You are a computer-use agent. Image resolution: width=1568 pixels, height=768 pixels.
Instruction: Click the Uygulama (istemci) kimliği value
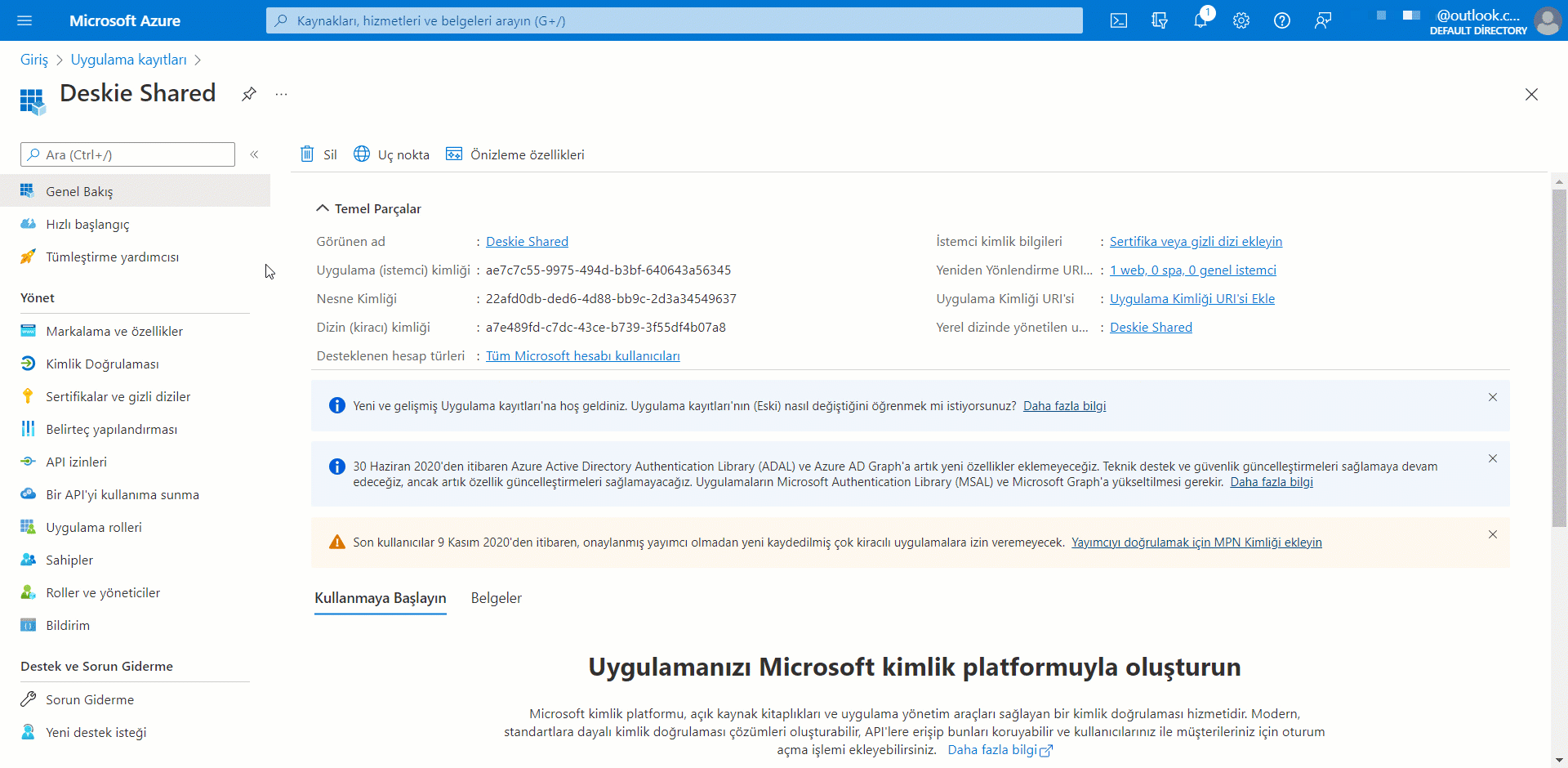coord(608,270)
